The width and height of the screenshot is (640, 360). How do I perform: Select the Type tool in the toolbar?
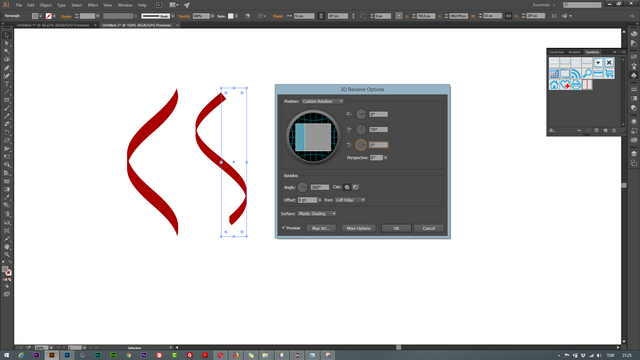coord(7,84)
